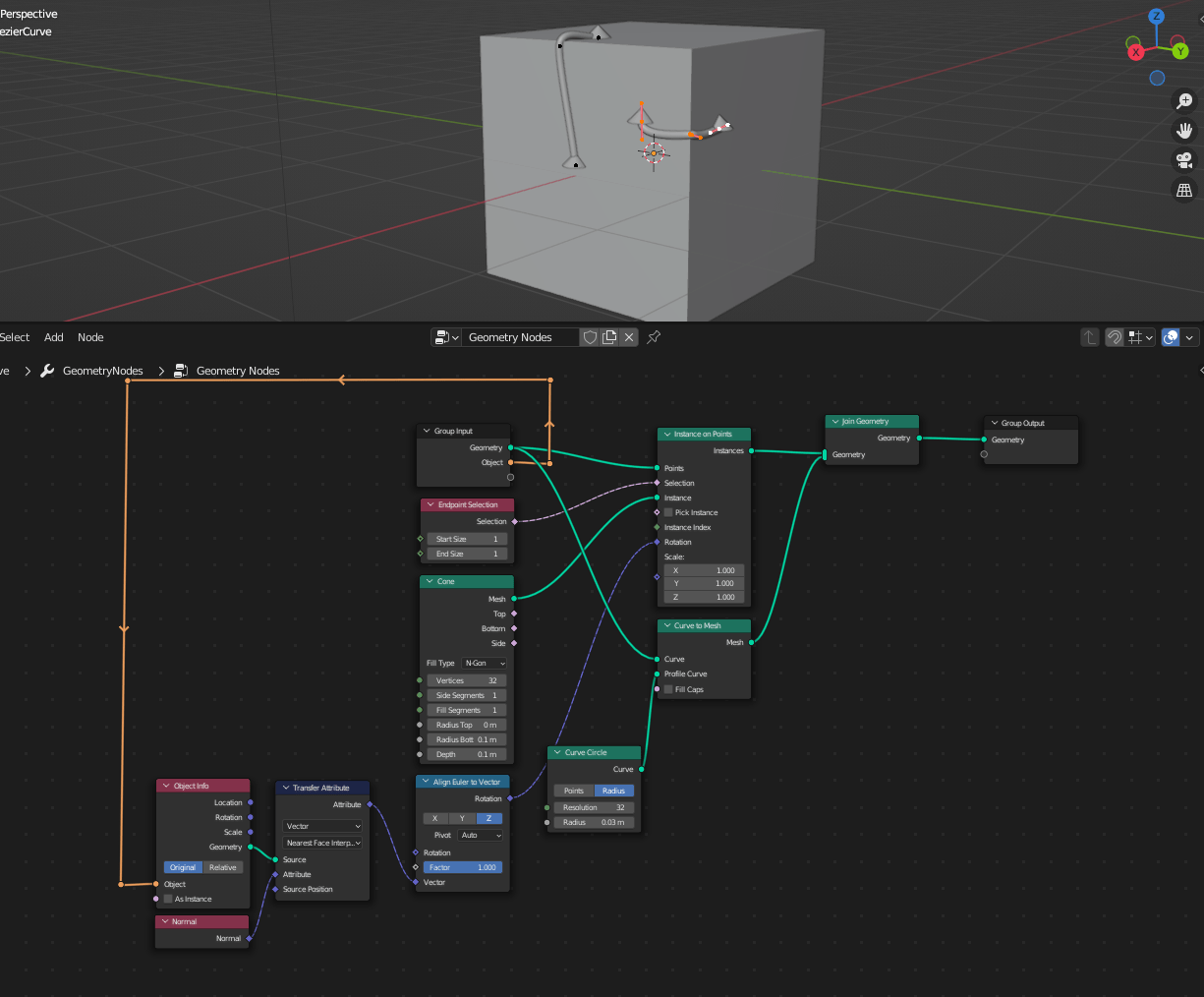Adjust the Factor slider on Align Euler to Vector
This screenshot has height=997, width=1204.
click(x=463, y=867)
